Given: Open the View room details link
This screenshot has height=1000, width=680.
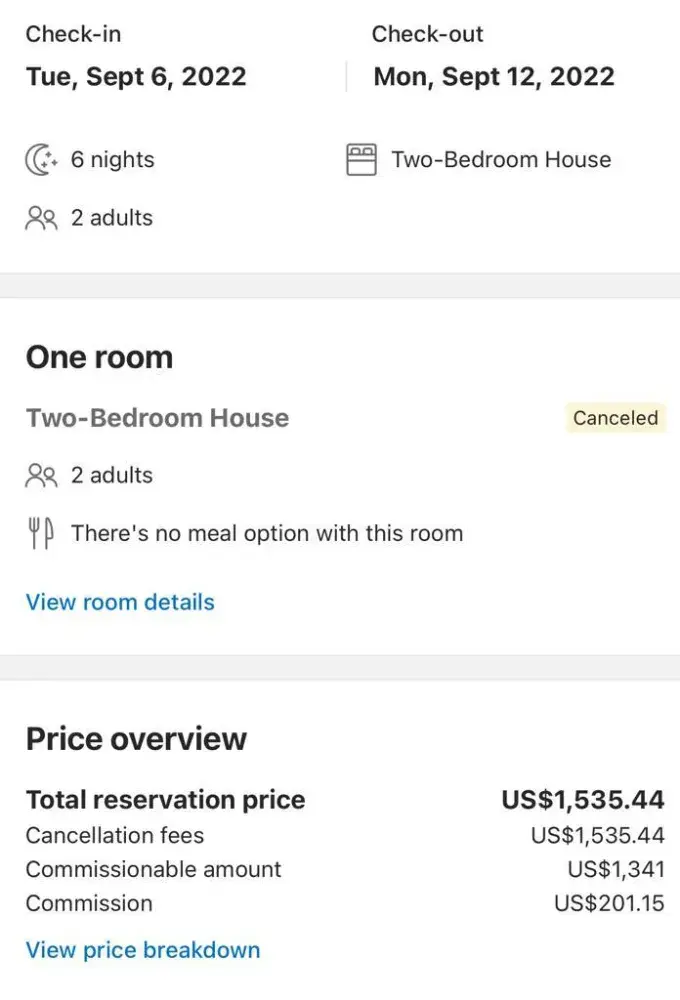Looking at the screenshot, I should tap(120, 602).
